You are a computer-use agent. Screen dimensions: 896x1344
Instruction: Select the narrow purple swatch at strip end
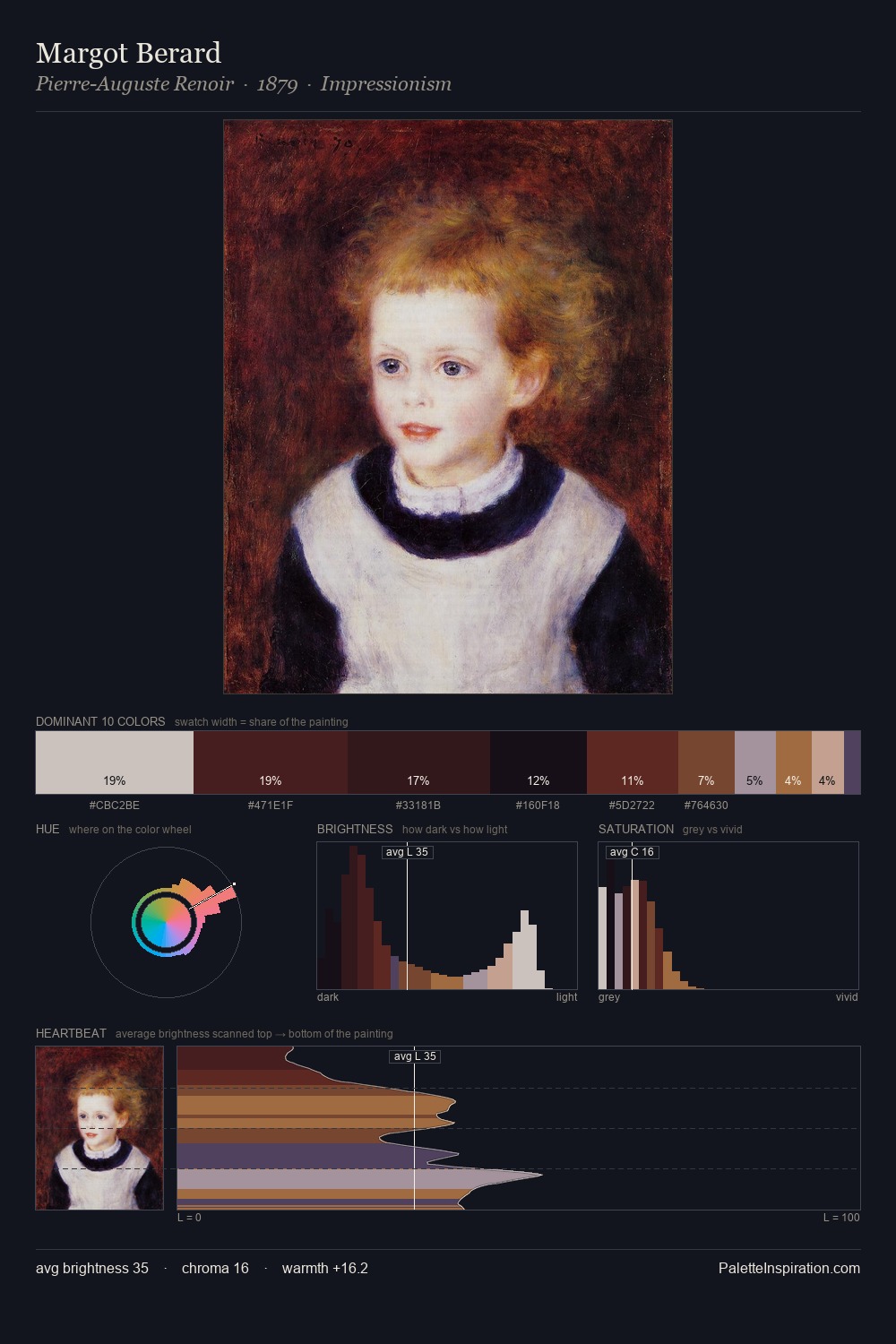852,762
